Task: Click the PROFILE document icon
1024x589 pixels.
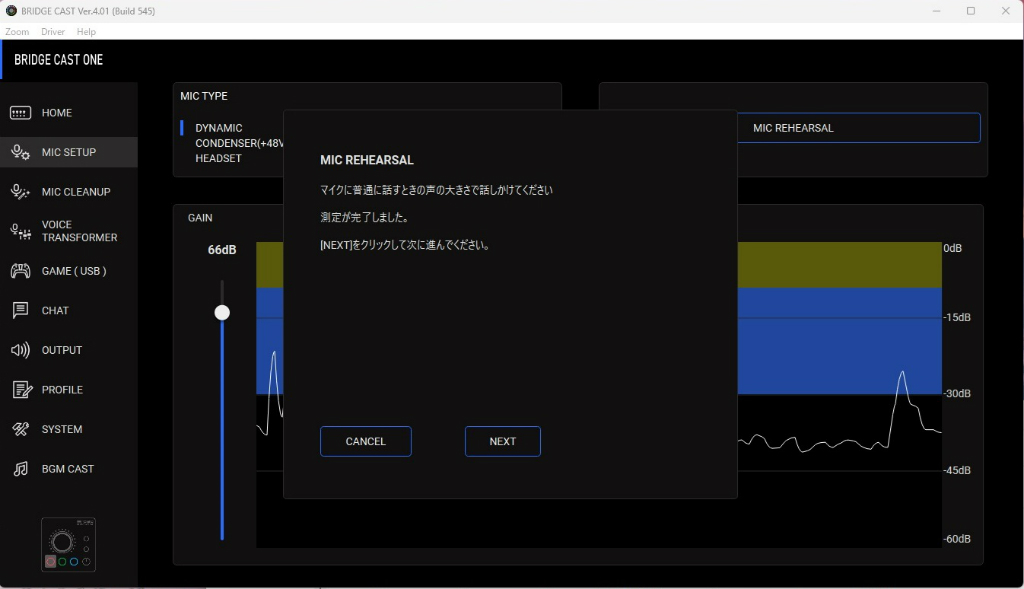Action: [22, 390]
